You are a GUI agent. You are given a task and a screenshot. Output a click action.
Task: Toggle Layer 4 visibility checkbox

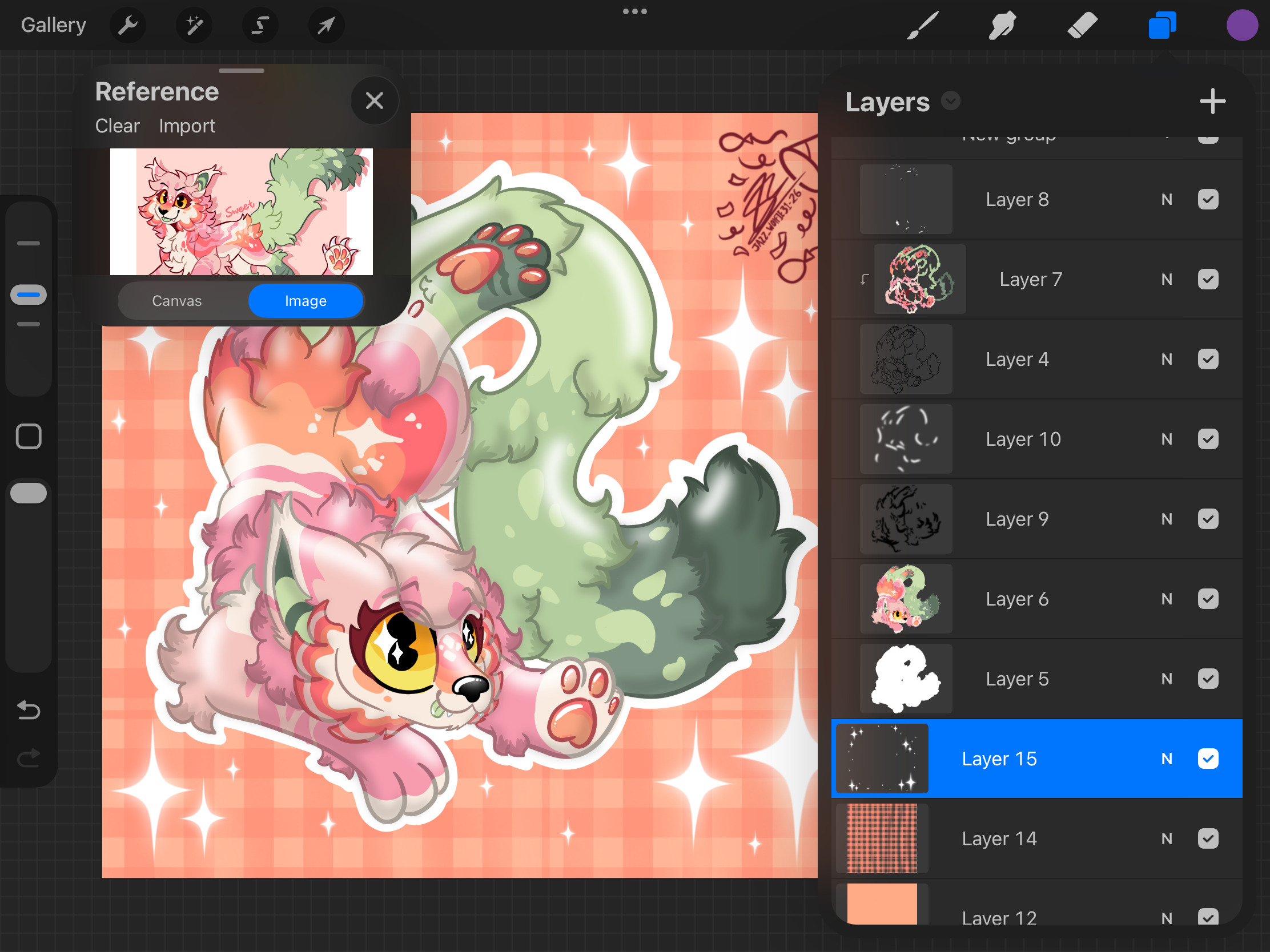[x=1208, y=359]
